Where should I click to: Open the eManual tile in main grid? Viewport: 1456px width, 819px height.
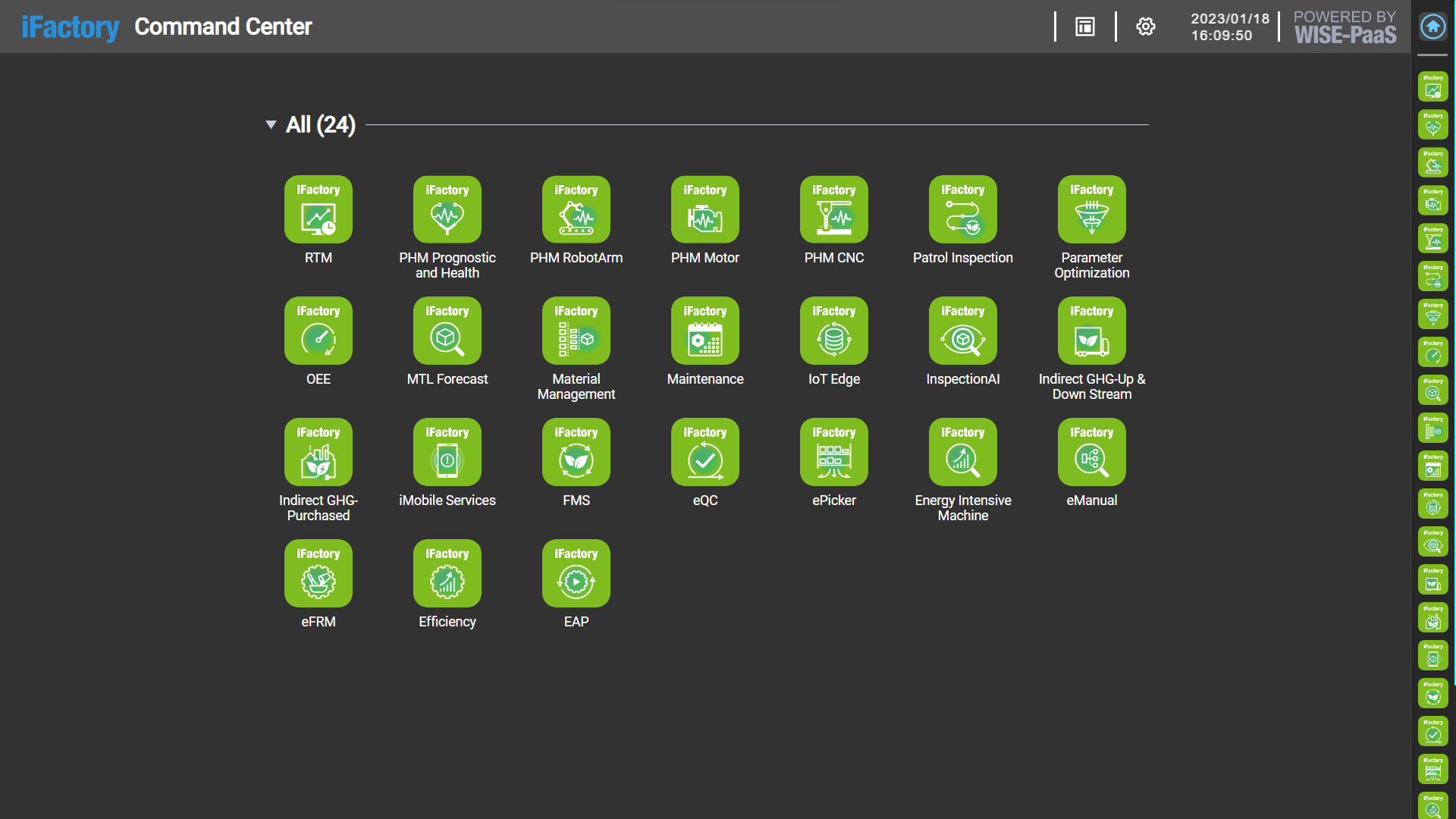[x=1092, y=452]
